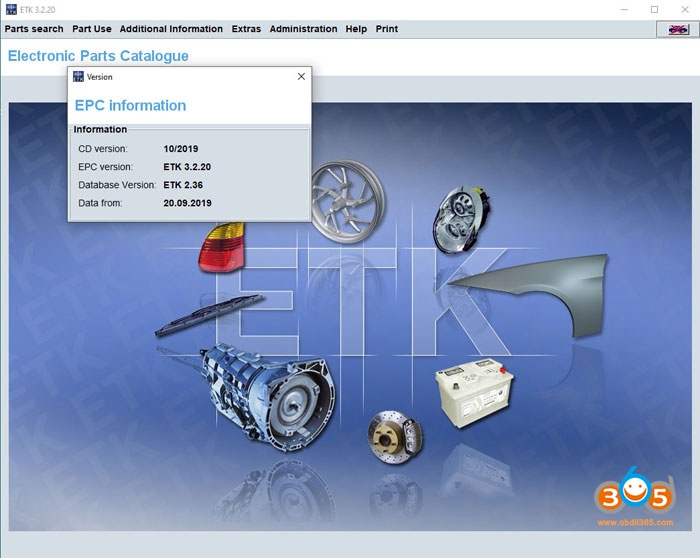Open the Additional Information menu

tap(171, 29)
